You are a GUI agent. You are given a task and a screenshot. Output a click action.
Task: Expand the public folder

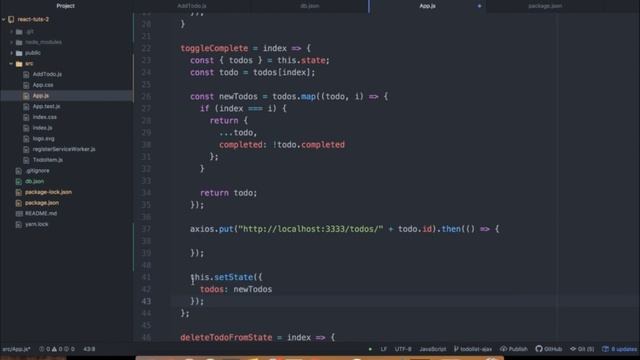(11, 53)
